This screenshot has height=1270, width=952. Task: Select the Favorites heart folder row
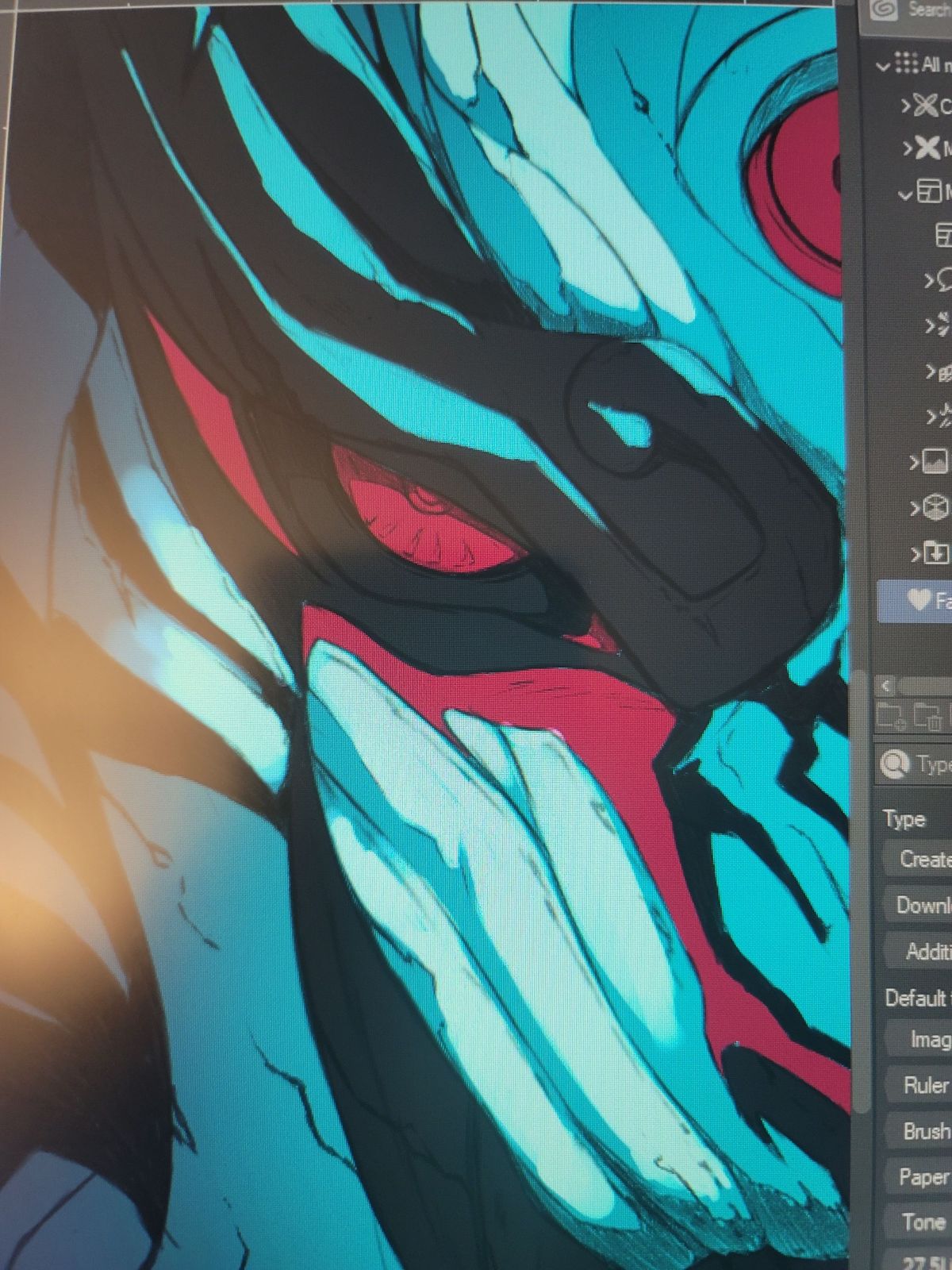pyautogui.click(x=916, y=600)
